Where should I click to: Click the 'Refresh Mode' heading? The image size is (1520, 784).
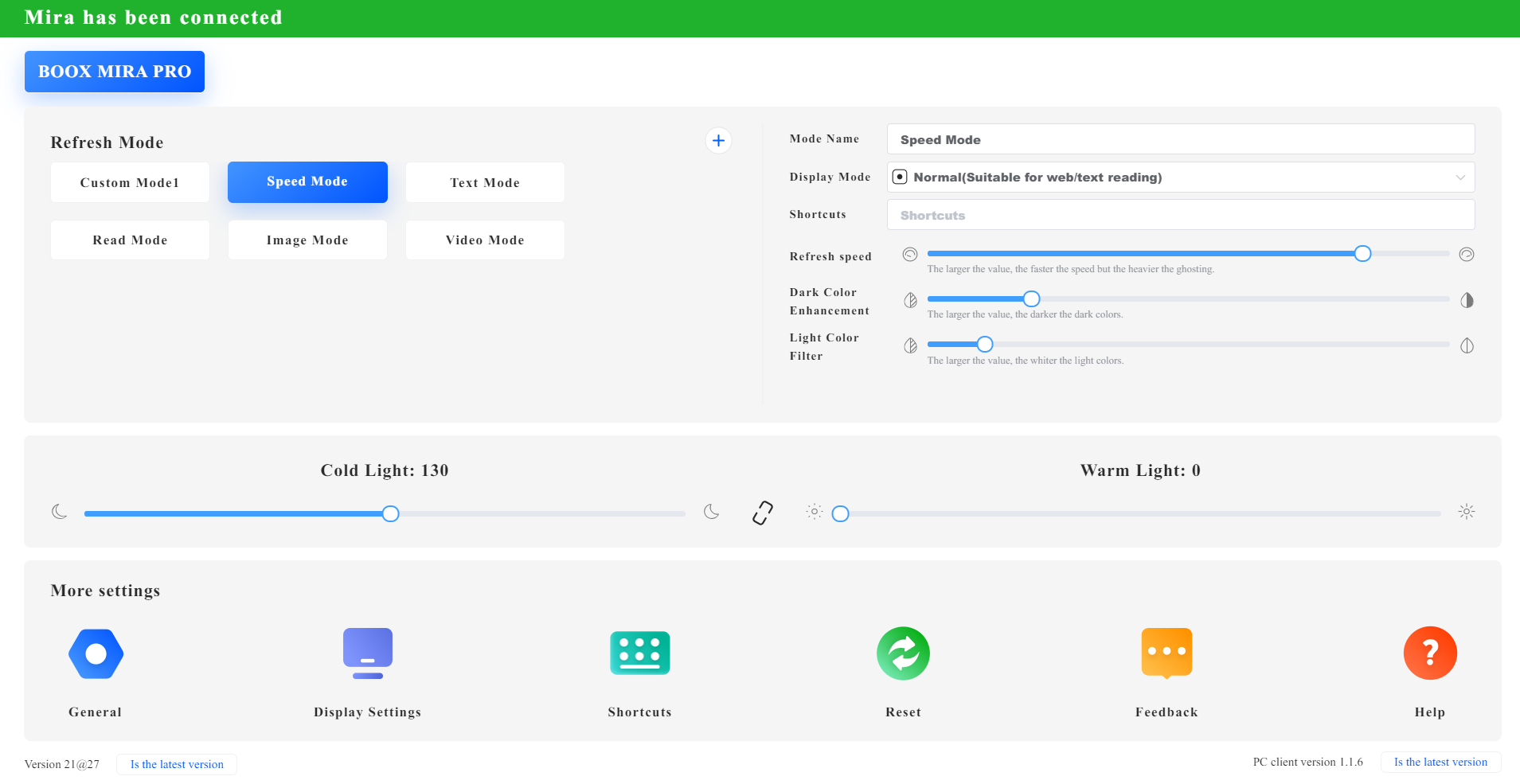pyautogui.click(x=107, y=142)
